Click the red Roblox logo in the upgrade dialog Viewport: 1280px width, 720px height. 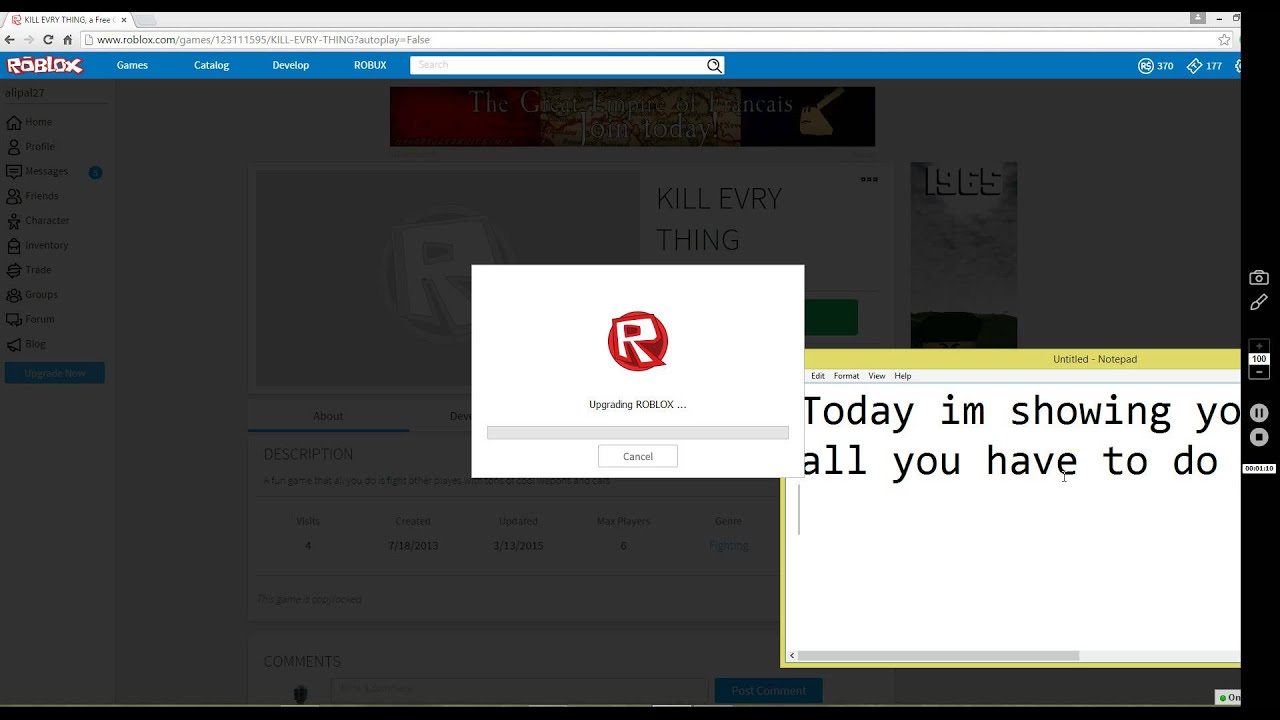pos(638,341)
